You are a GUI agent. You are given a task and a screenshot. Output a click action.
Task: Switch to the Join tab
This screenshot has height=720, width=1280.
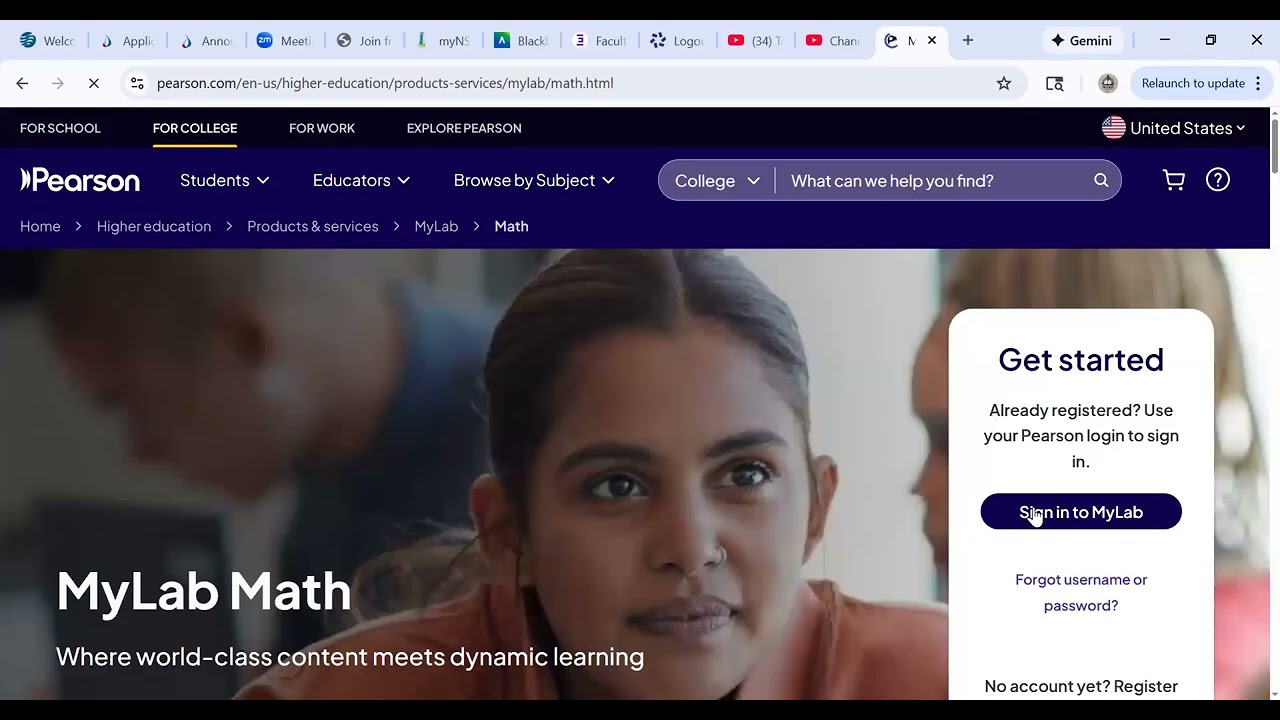(x=364, y=40)
